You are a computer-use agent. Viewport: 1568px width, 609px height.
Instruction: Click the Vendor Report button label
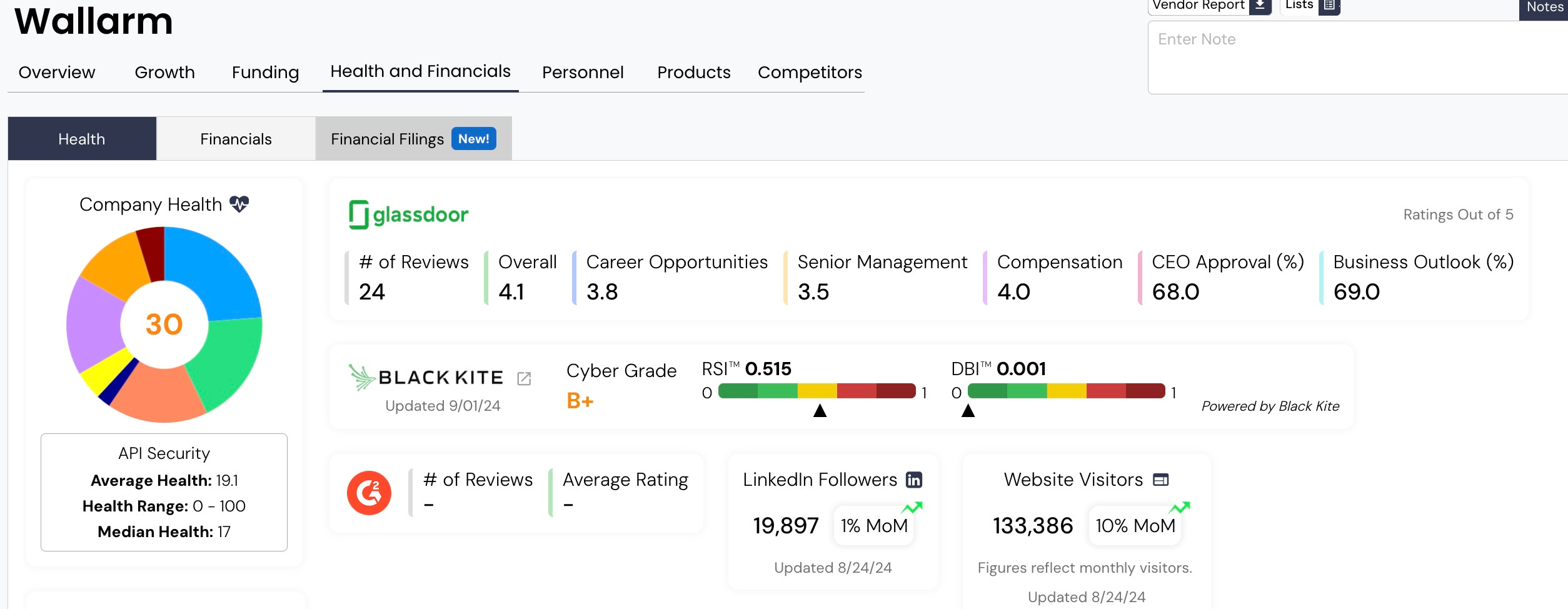click(x=1198, y=5)
